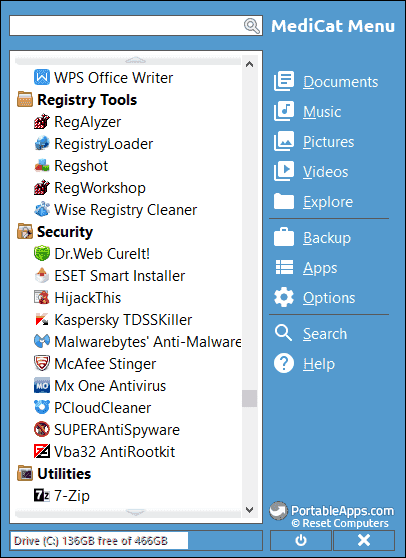Launch SUPERAntiSpyware from the list
The height and width of the screenshot is (558, 406).
[x=117, y=430]
